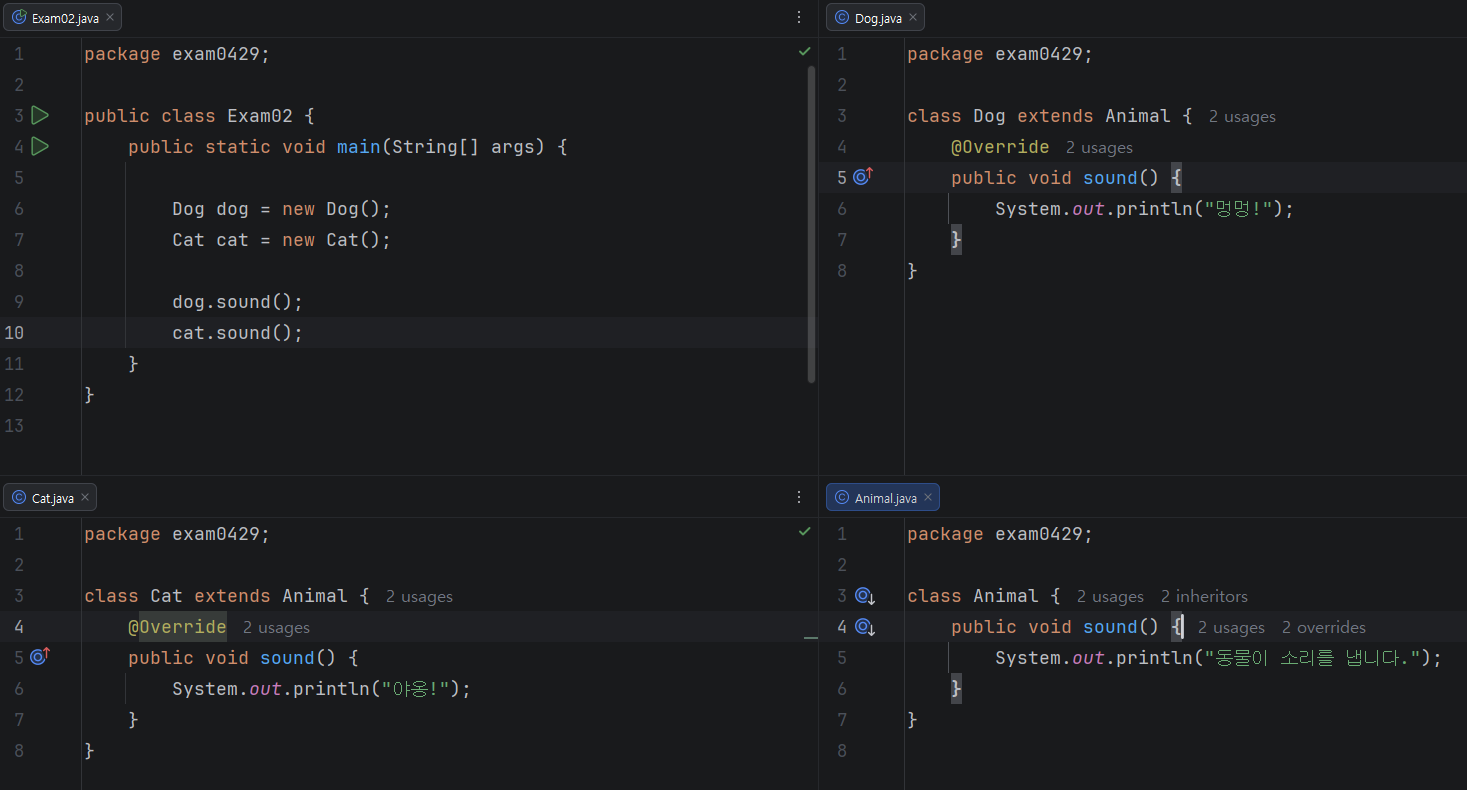
Task: Click 'package exam0429;' in Animal.java
Action: (x=1000, y=534)
